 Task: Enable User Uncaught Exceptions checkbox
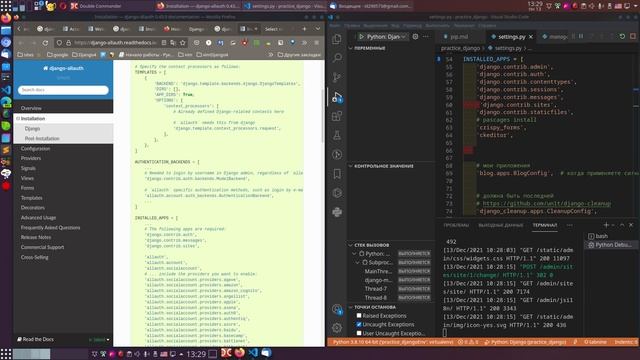(359, 333)
